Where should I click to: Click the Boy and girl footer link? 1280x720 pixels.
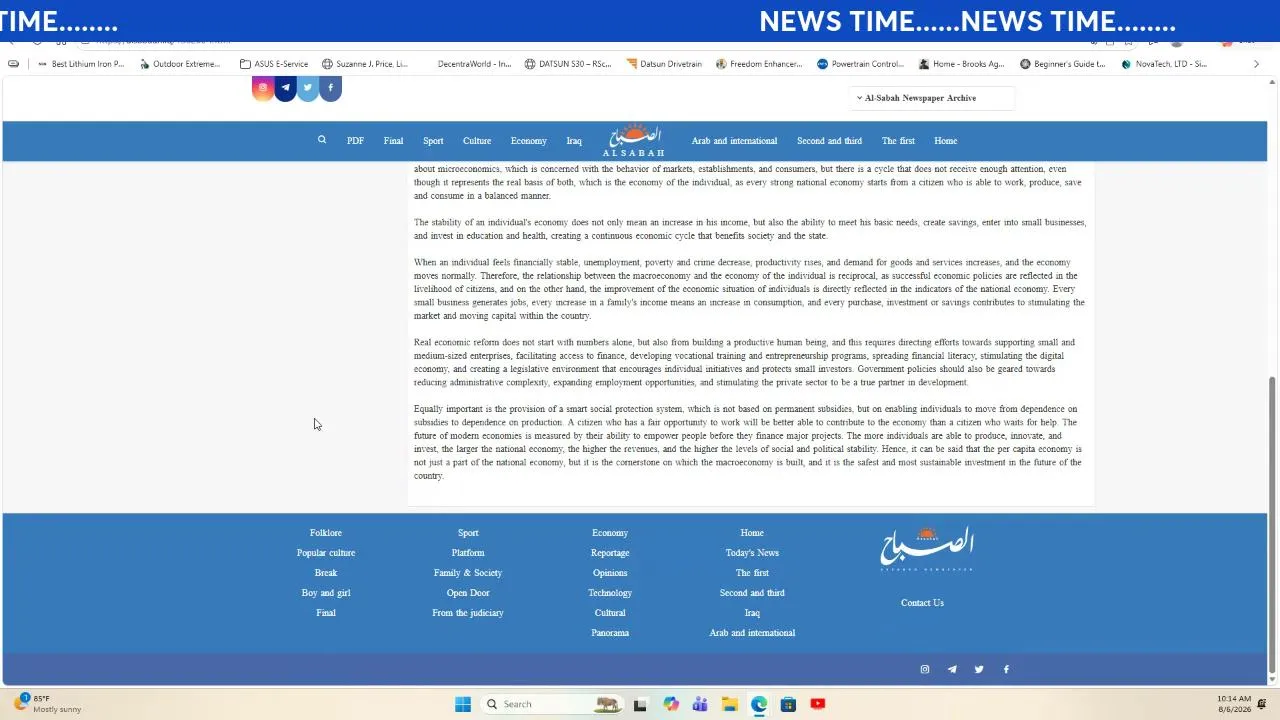click(326, 593)
